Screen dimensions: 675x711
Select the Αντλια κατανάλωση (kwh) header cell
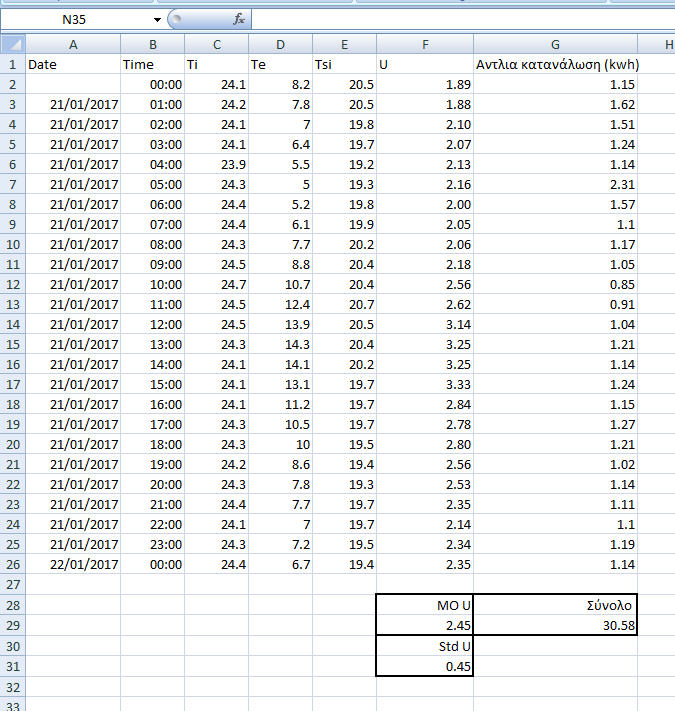(555, 64)
